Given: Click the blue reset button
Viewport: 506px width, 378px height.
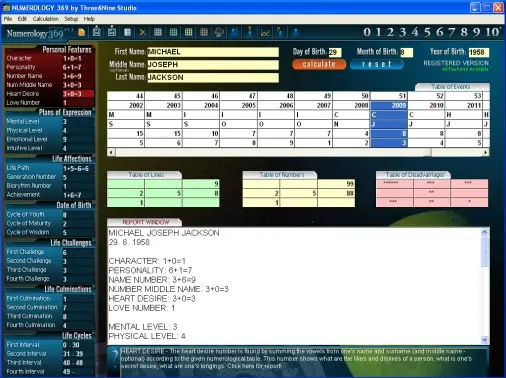Looking at the screenshot, I should pyautogui.click(x=377, y=64).
